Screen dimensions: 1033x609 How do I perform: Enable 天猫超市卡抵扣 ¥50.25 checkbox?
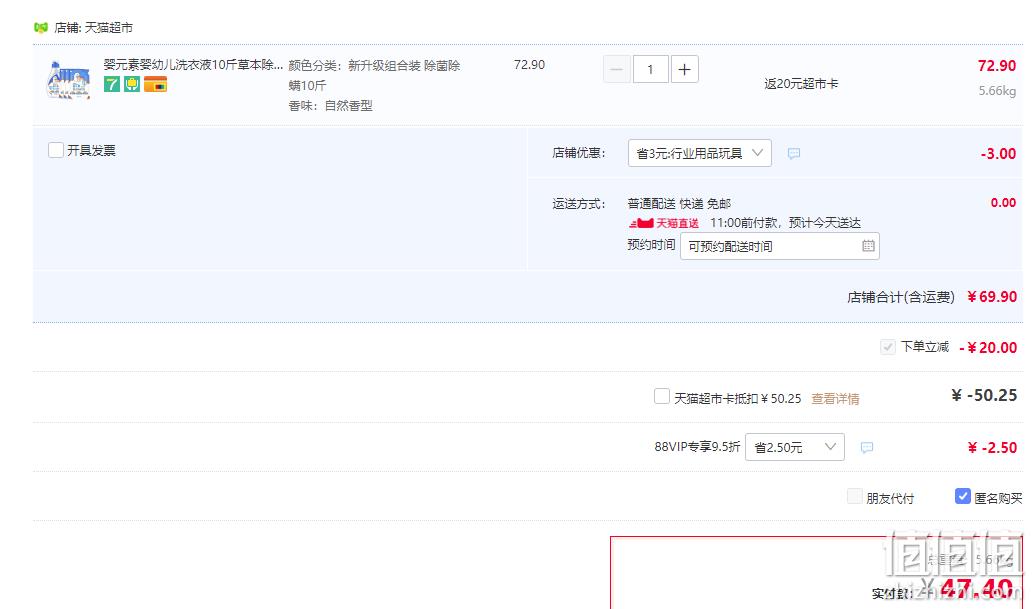[661, 396]
